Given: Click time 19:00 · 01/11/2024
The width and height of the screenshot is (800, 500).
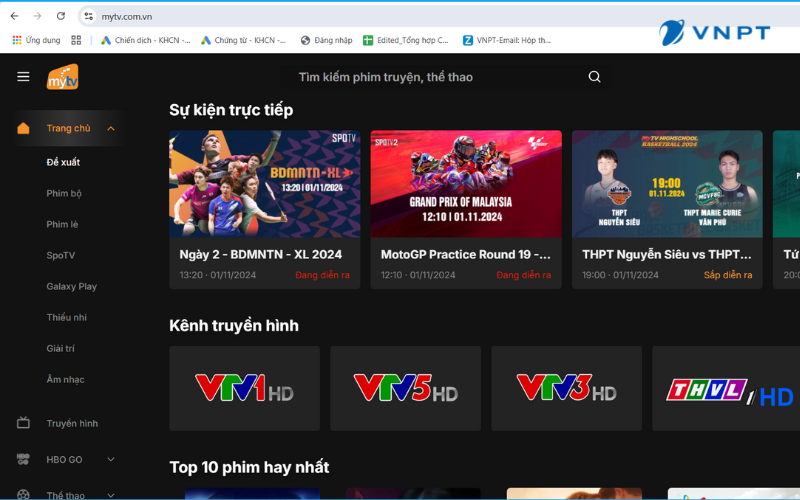Looking at the screenshot, I should [x=620, y=275].
